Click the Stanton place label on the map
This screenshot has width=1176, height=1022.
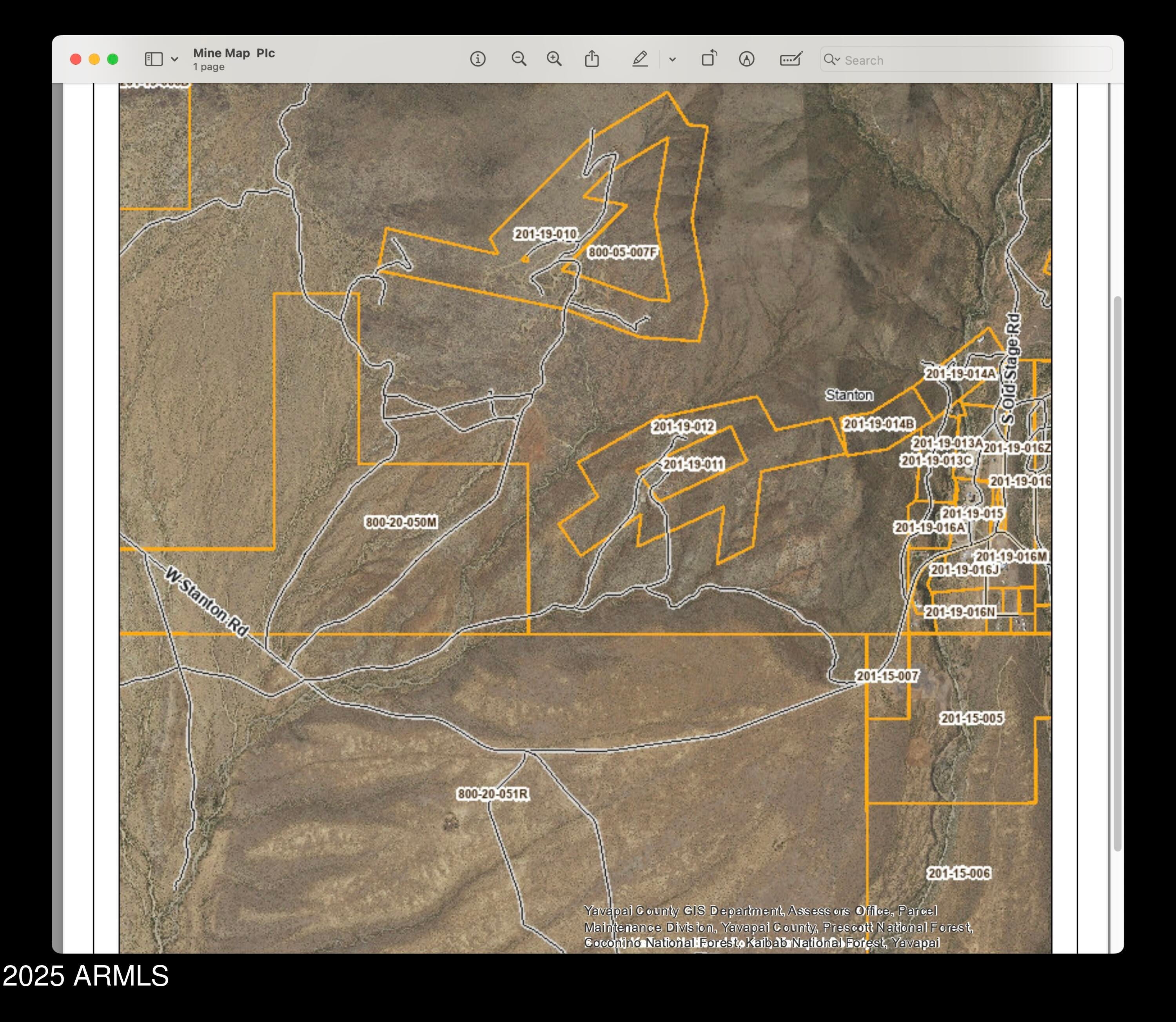click(x=851, y=395)
